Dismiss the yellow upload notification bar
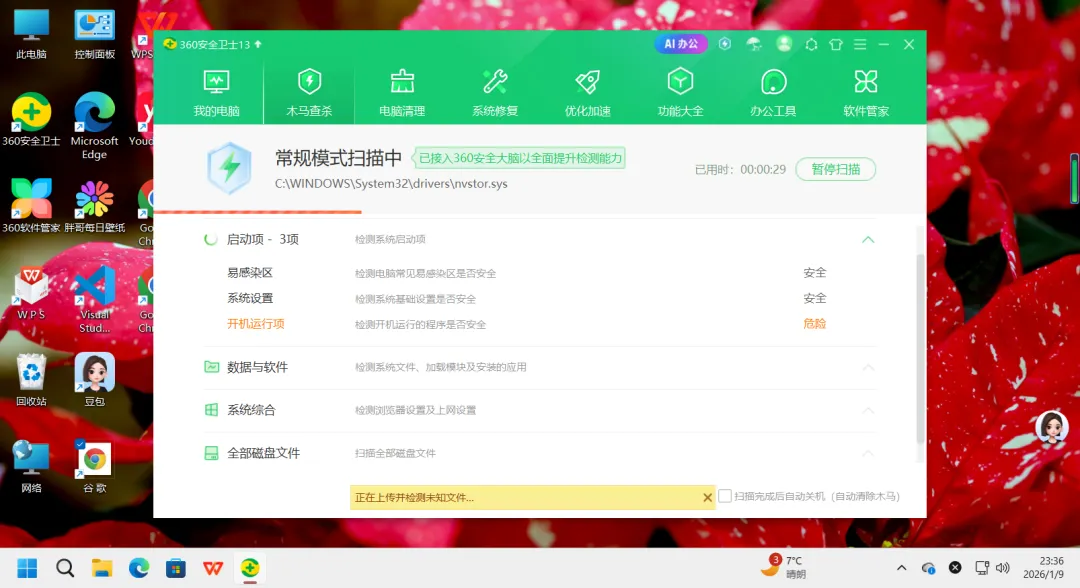The height and width of the screenshot is (588, 1080). click(707, 497)
